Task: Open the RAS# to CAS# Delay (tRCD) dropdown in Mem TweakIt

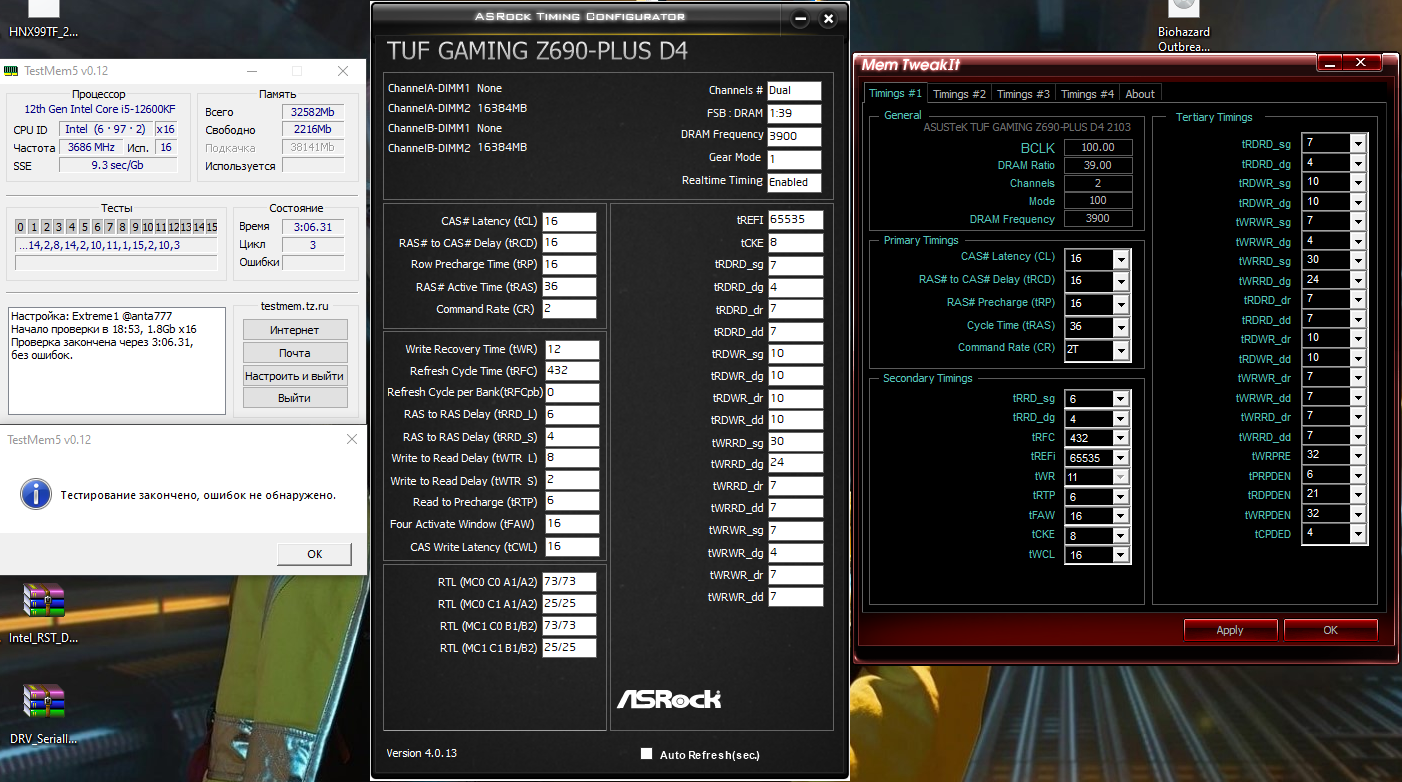Action: point(1121,281)
